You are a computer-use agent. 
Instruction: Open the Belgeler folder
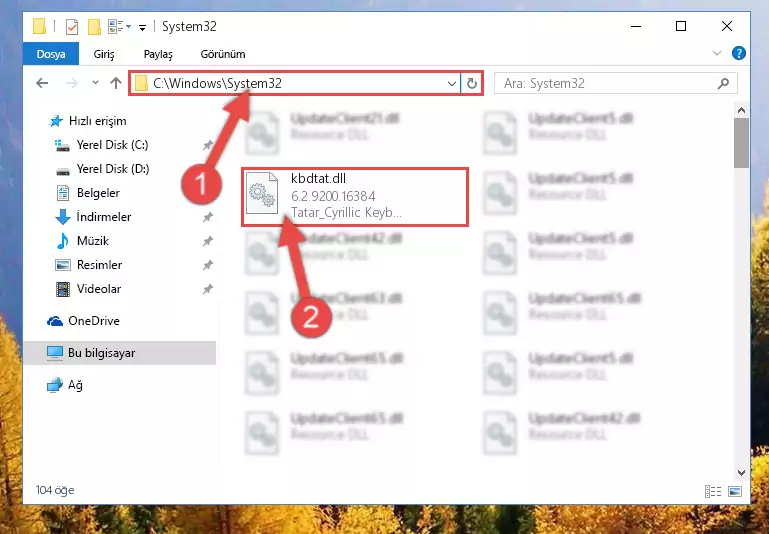pyautogui.click(x=98, y=193)
